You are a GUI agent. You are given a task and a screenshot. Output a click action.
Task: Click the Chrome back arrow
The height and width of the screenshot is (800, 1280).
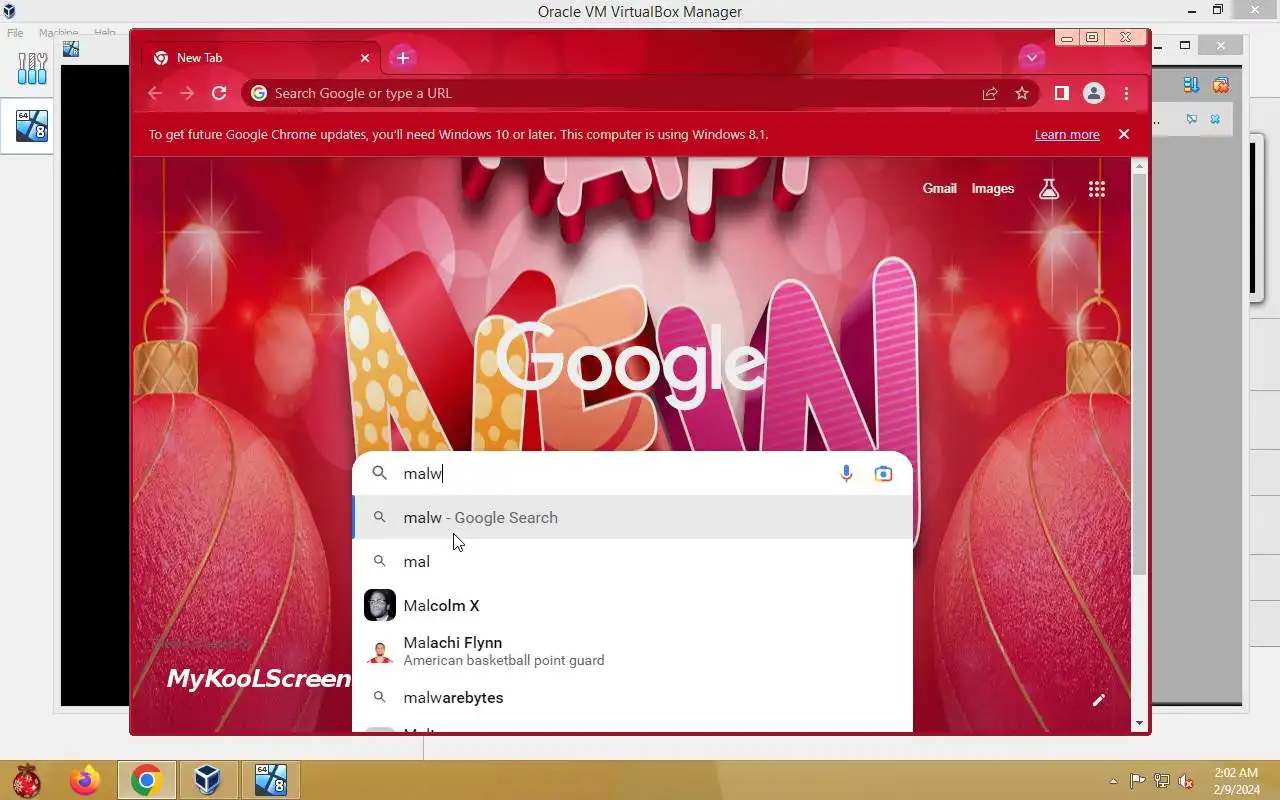tap(154, 93)
